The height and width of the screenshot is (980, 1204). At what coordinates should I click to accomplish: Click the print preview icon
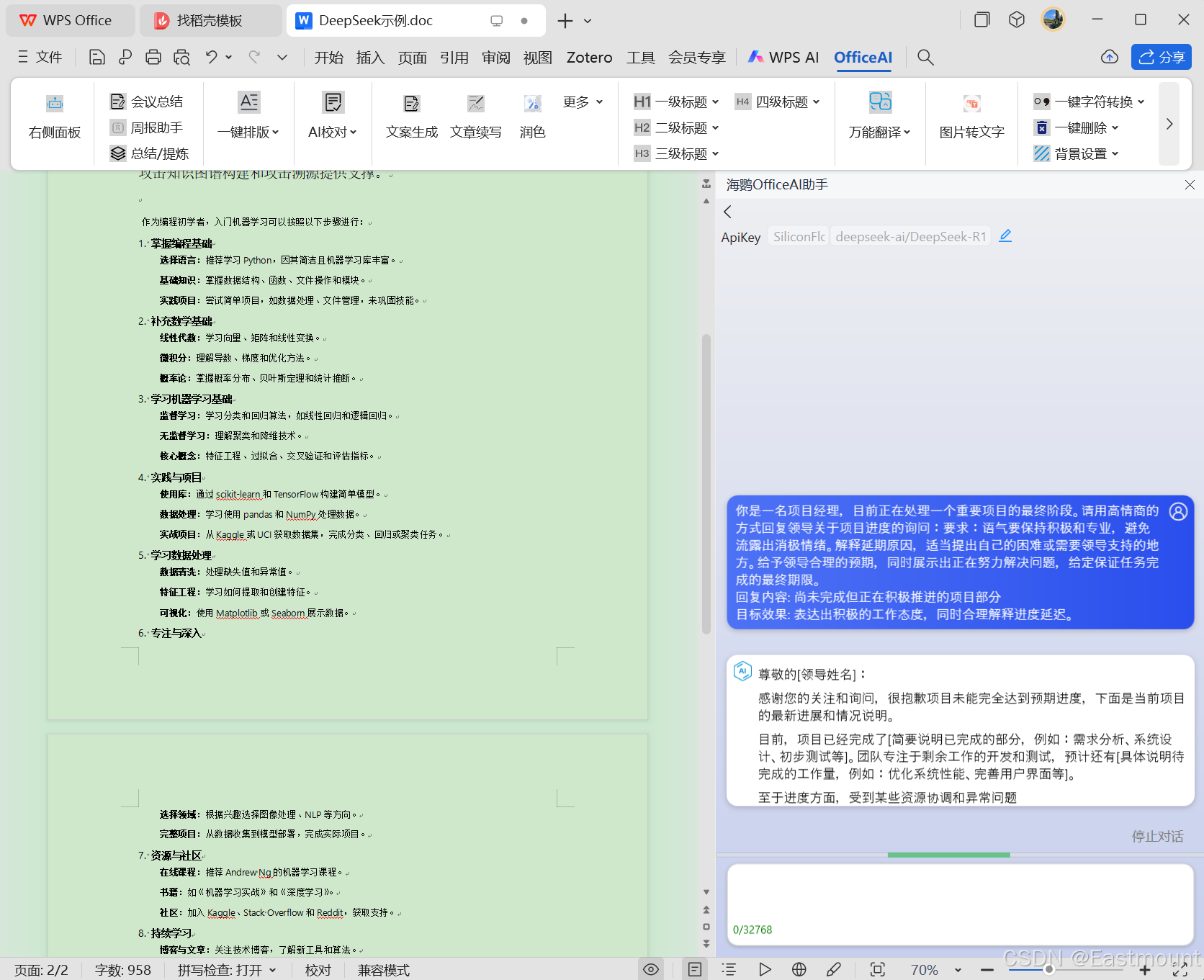click(181, 58)
